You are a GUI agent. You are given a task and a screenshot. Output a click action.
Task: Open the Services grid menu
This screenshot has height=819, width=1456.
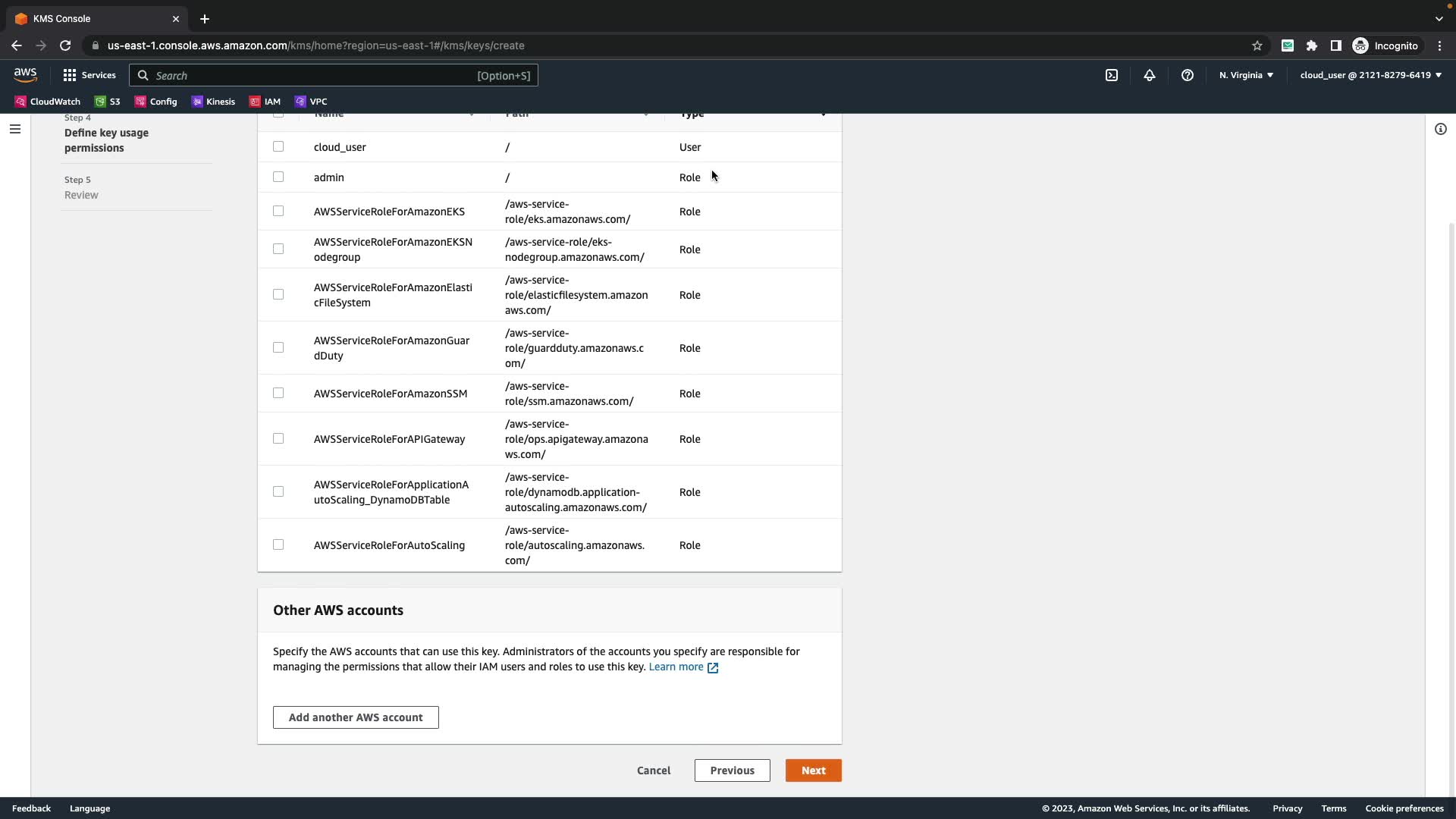pyautogui.click(x=89, y=75)
